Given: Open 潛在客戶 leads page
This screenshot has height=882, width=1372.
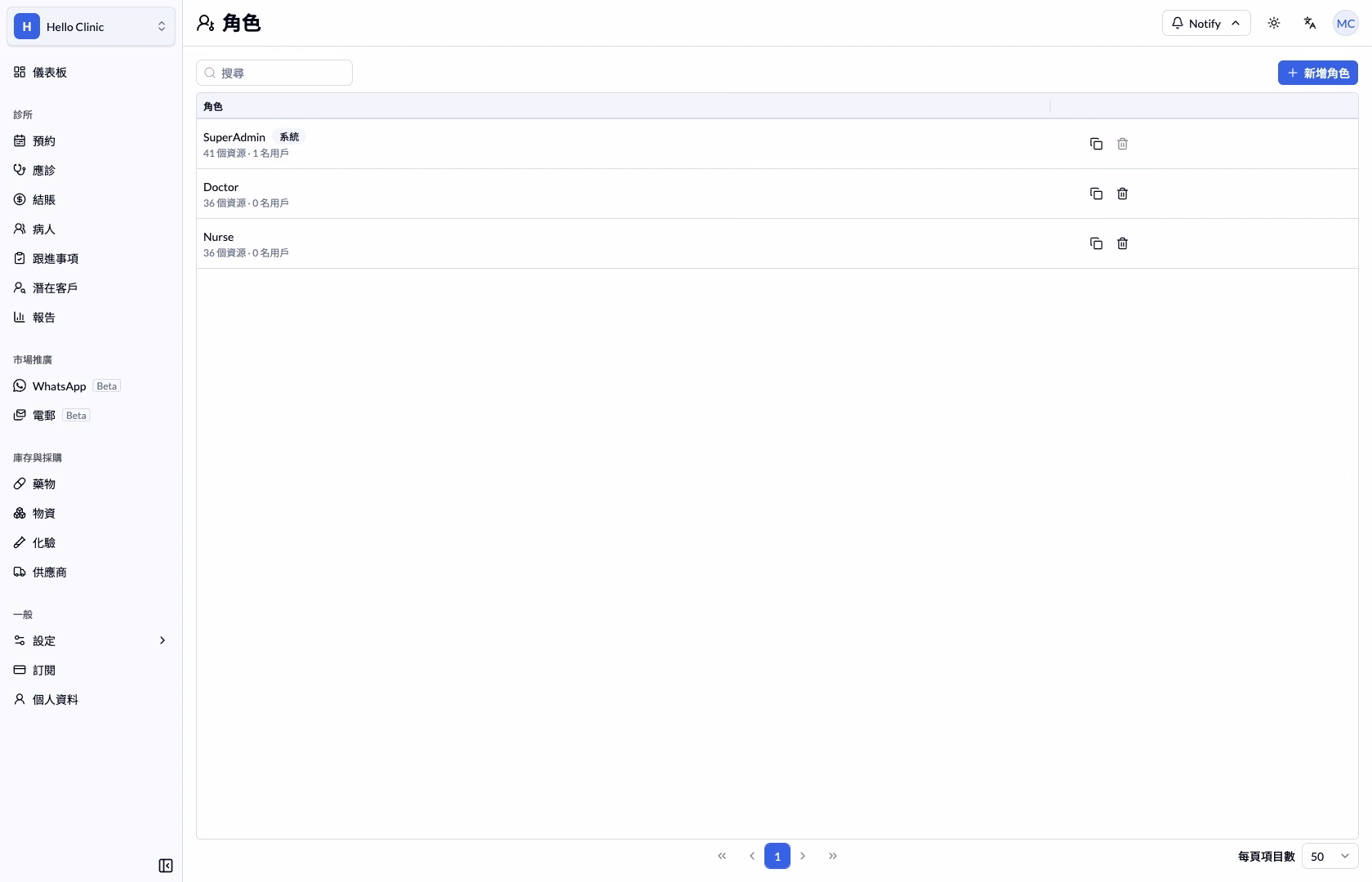Looking at the screenshot, I should (x=91, y=287).
